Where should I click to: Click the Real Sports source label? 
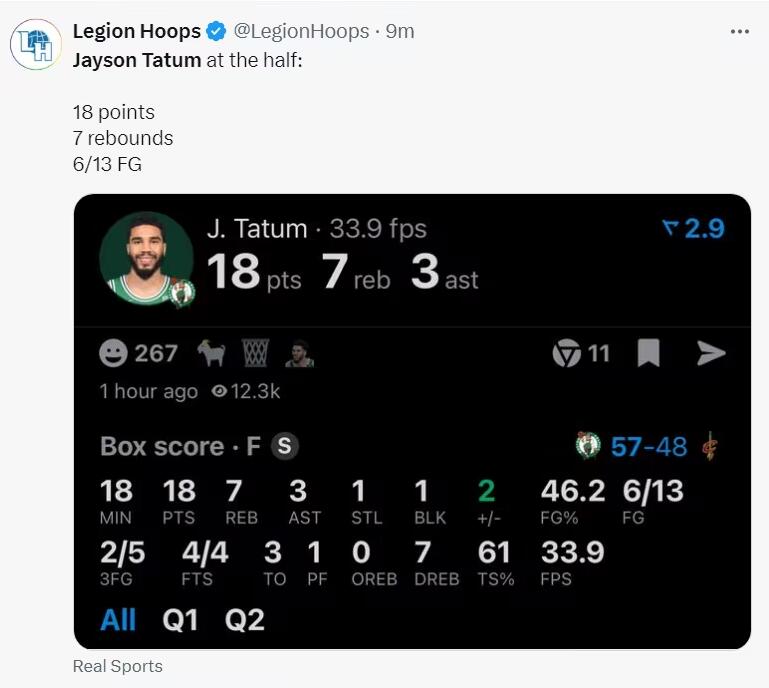pos(117,666)
